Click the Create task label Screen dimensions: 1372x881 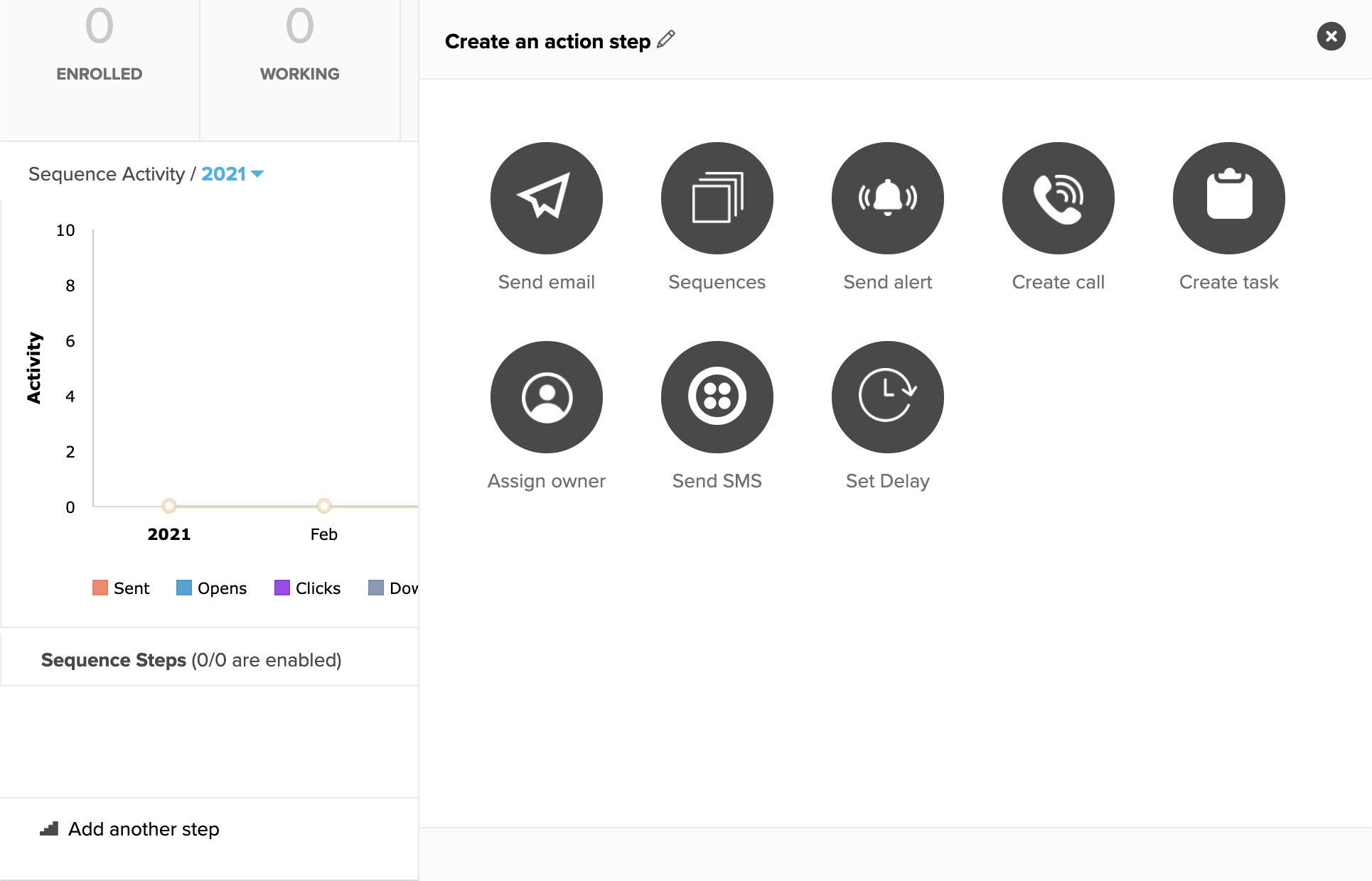(x=1228, y=282)
